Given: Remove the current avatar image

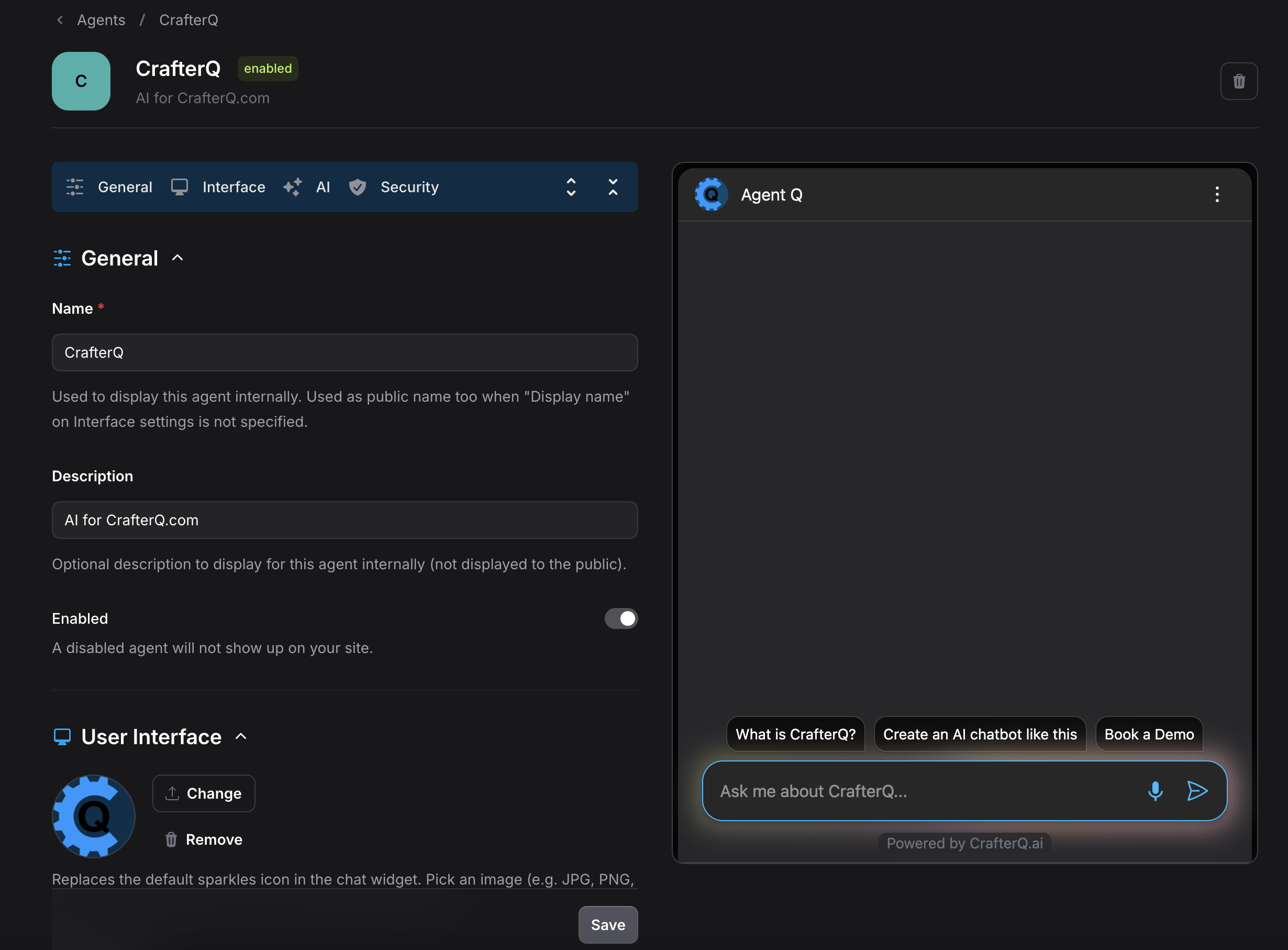Looking at the screenshot, I should pyautogui.click(x=204, y=839).
